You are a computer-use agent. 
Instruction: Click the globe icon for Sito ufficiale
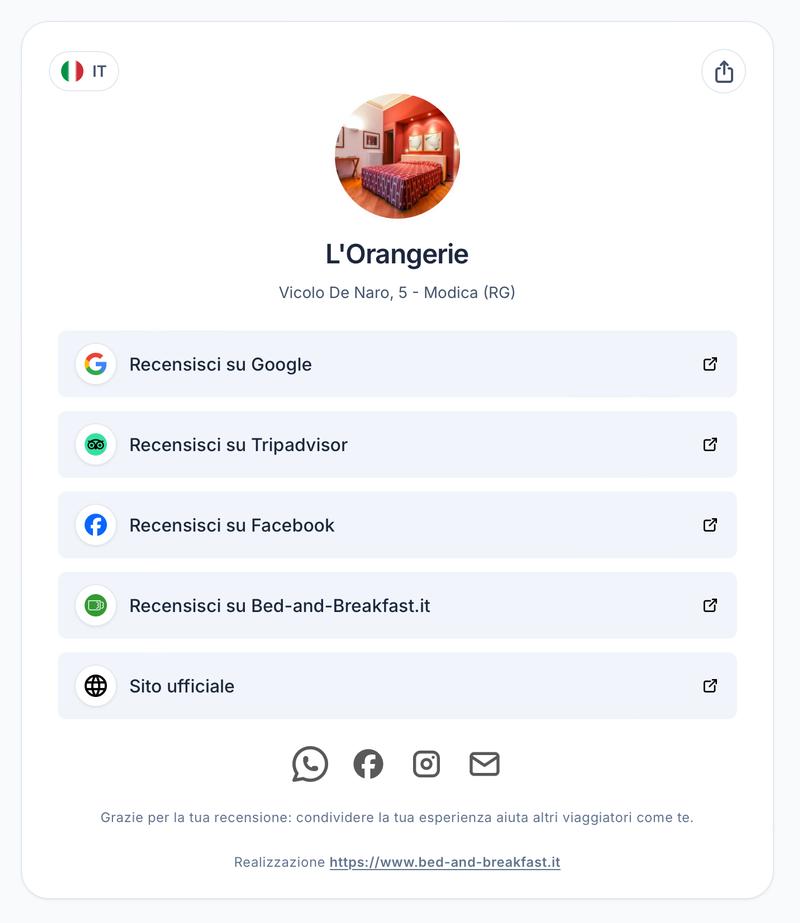coord(96,686)
